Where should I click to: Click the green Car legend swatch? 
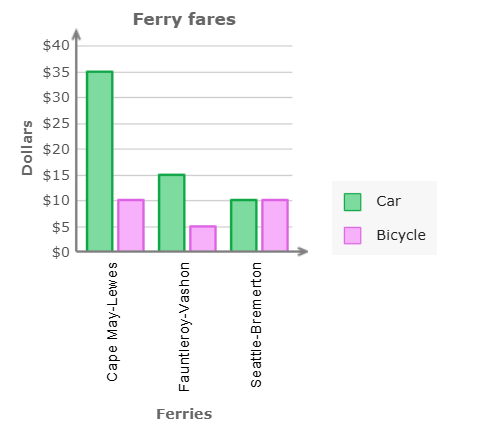click(x=352, y=202)
